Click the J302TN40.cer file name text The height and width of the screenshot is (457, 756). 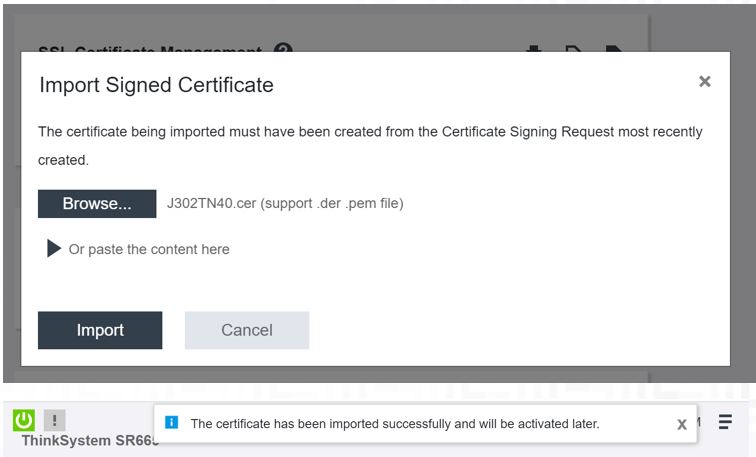click(x=211, y=203)
